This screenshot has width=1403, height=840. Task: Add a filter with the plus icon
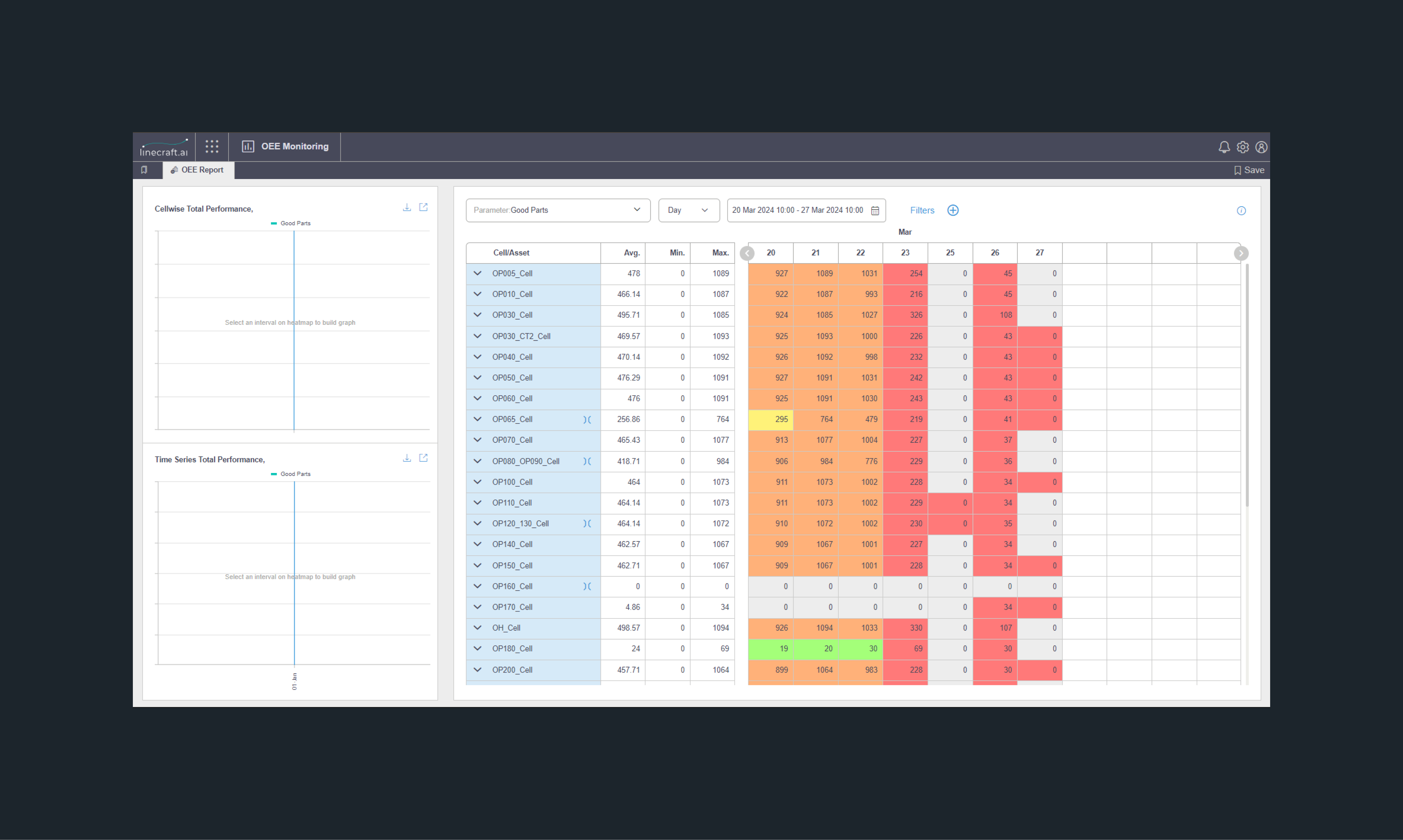pyautogui.click(x=953, y=211)
